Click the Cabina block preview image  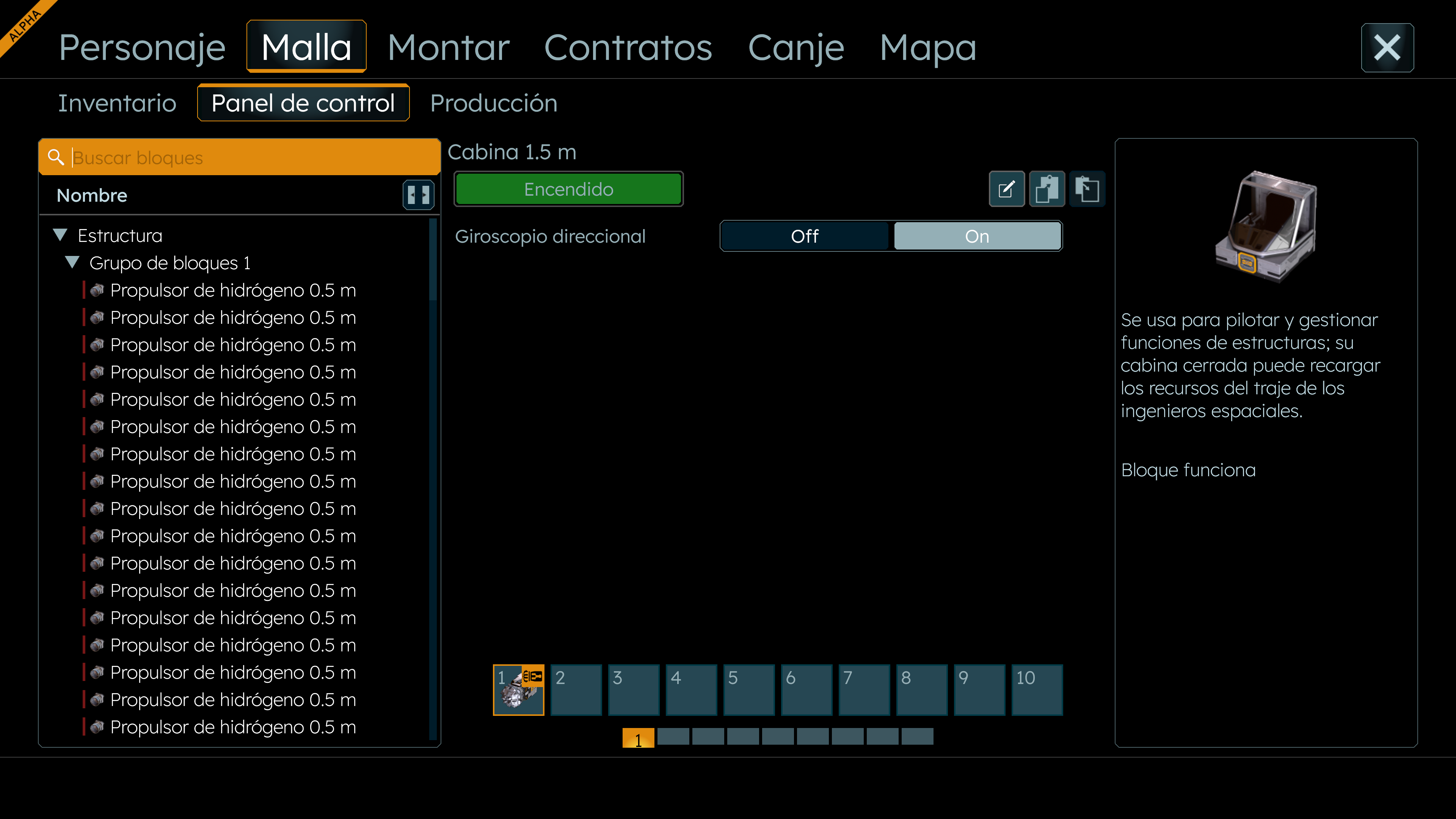click(1266, 226)
